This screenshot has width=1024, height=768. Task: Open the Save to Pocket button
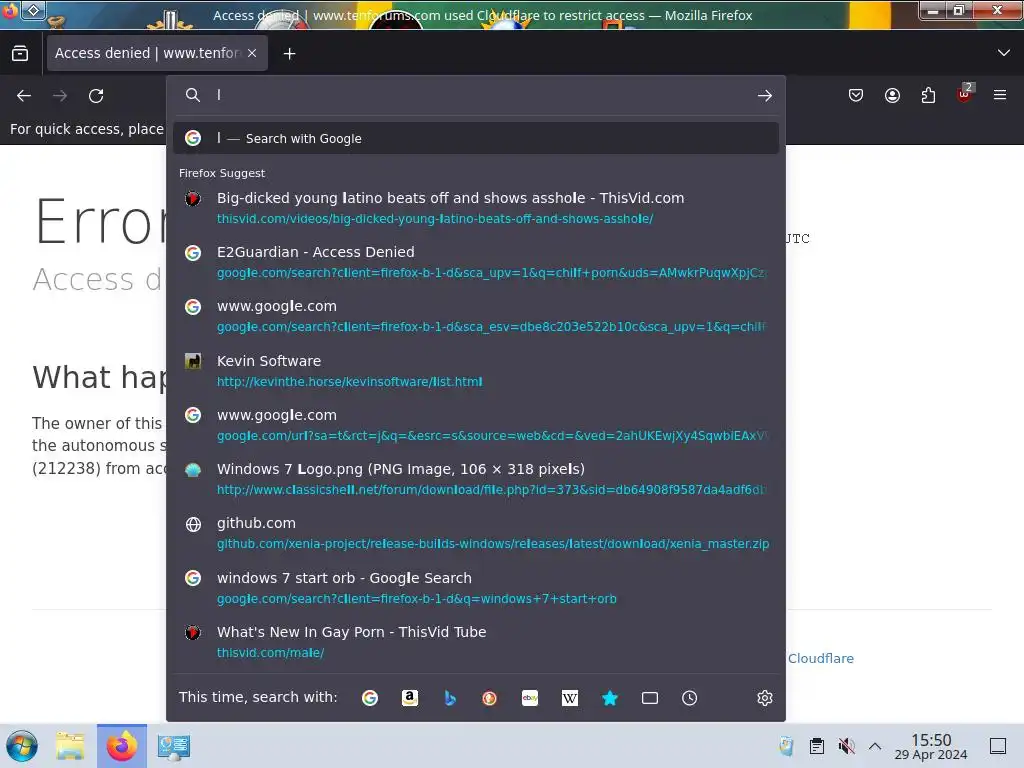pyautogui.click(x=856, y=95)
